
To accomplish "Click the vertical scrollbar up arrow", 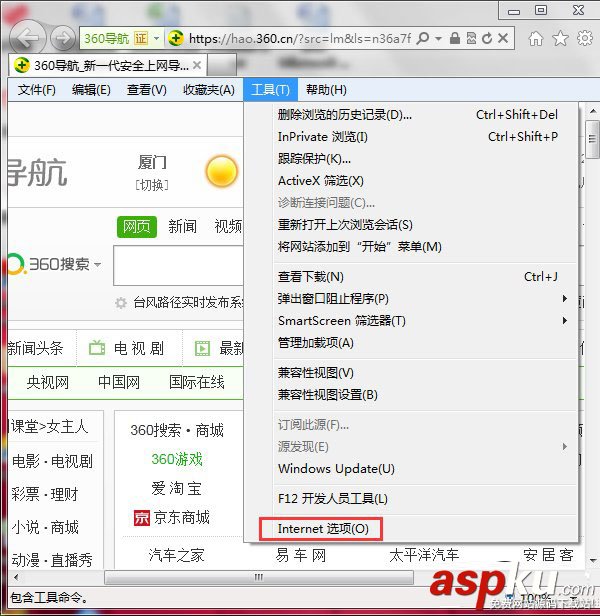I will pyautogui.click(x=593, y=112).
